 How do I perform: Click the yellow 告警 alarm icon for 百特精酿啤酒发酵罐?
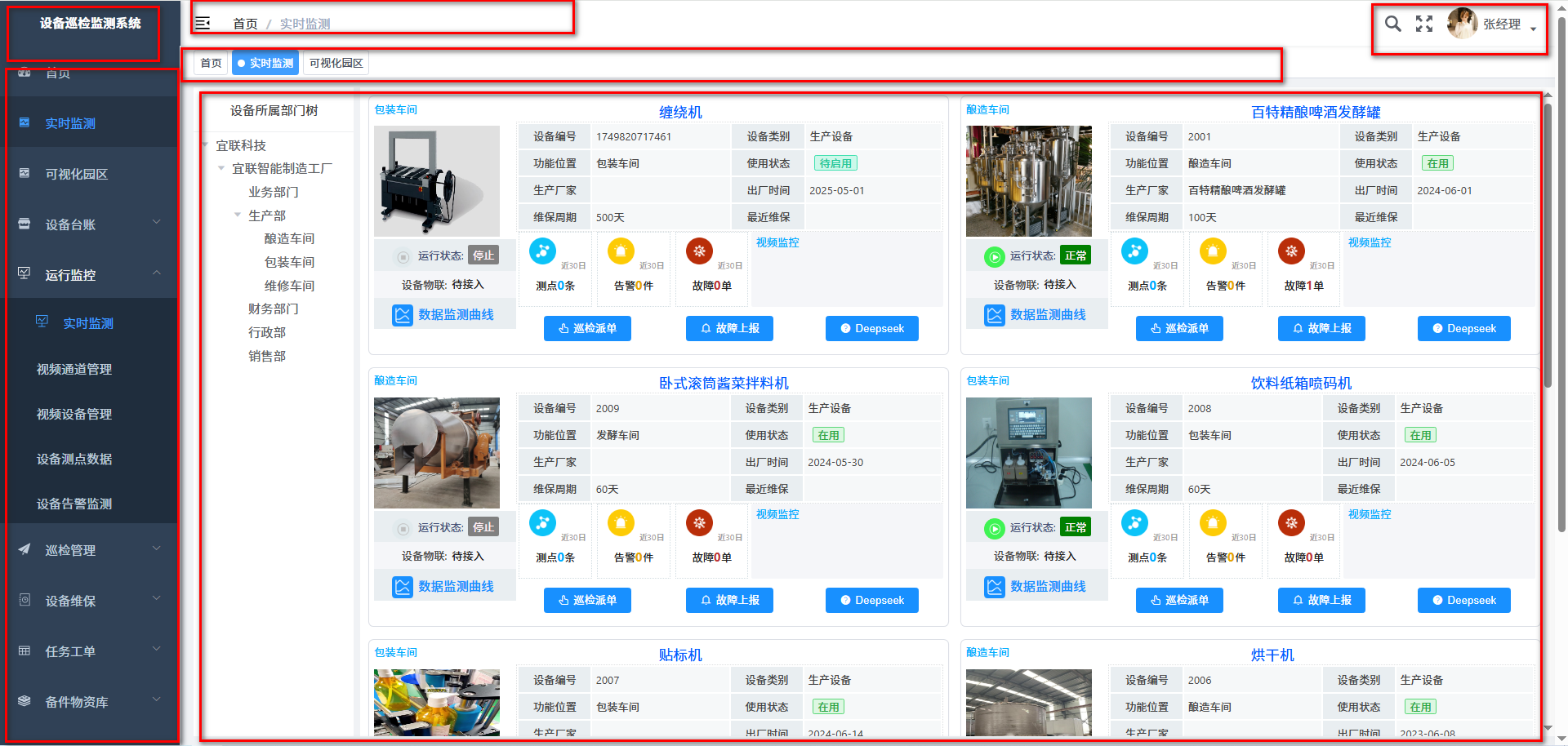(1213, 251)
